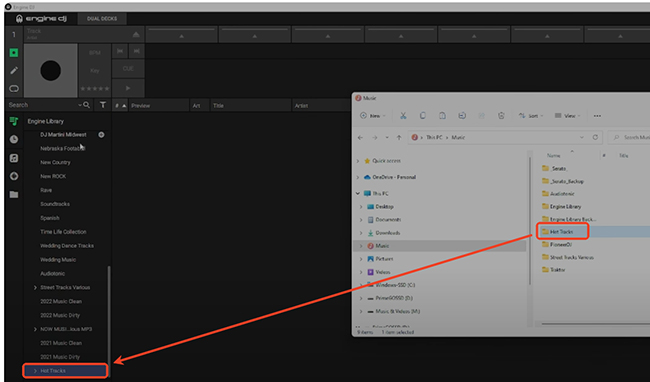Open the Sort dropdown in Explorer
650x382 pixels.
(x=531, y=116)
